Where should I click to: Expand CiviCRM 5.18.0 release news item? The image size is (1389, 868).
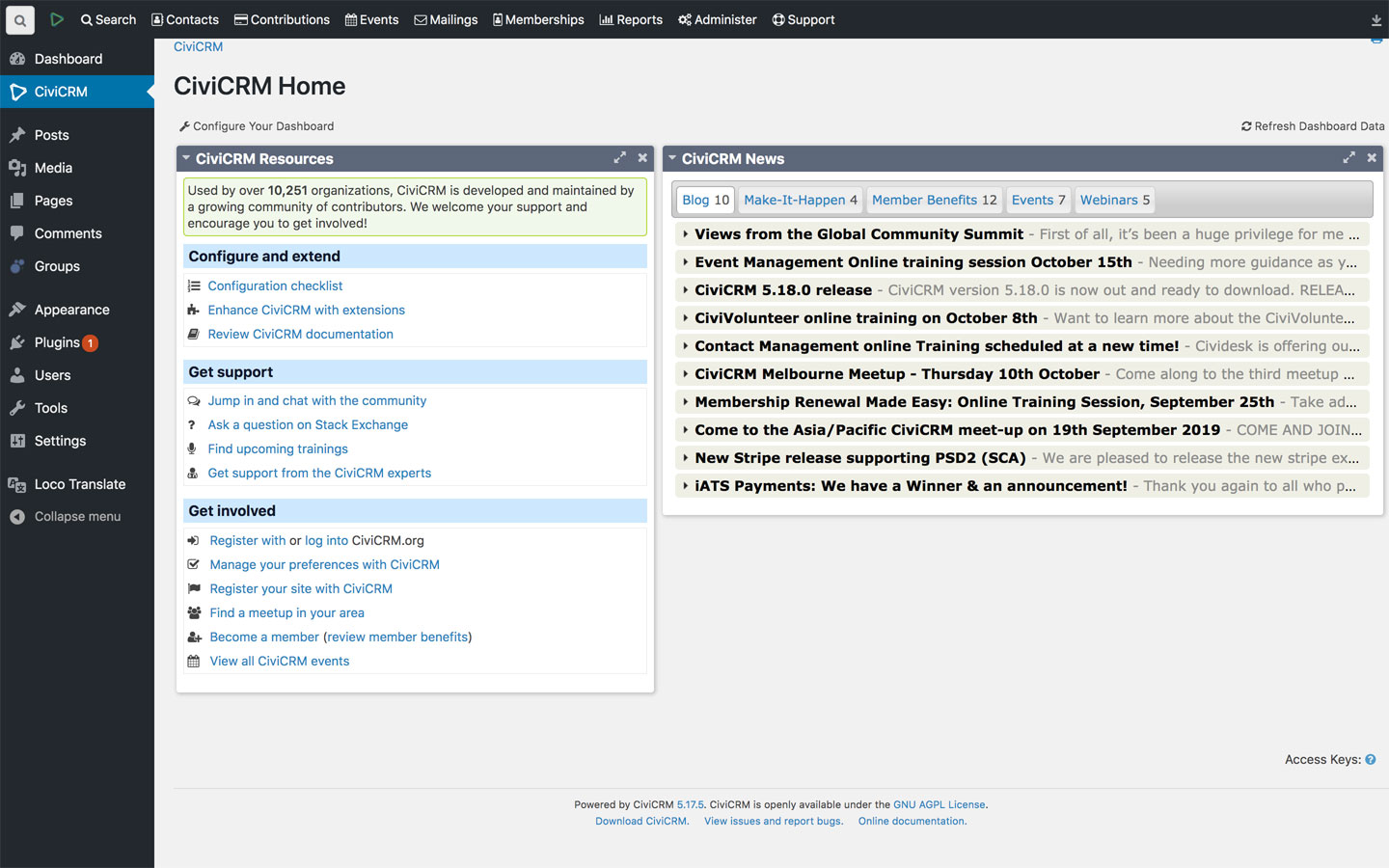click(x=1022, y=290)
